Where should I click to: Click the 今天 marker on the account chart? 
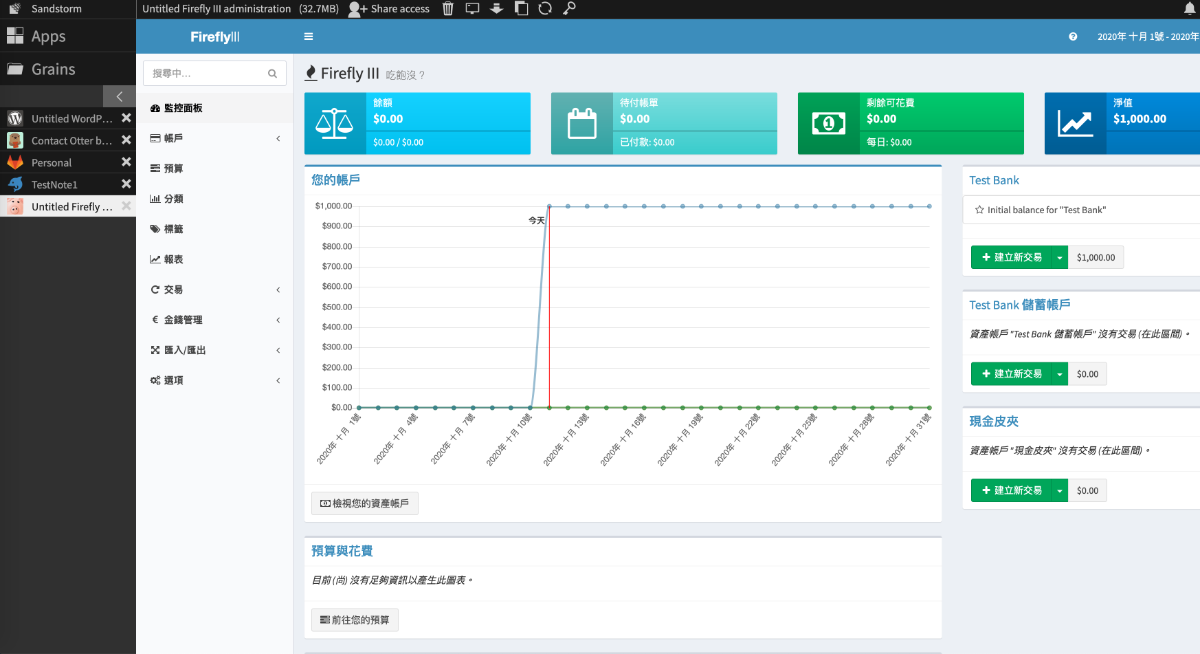[535, 218]
